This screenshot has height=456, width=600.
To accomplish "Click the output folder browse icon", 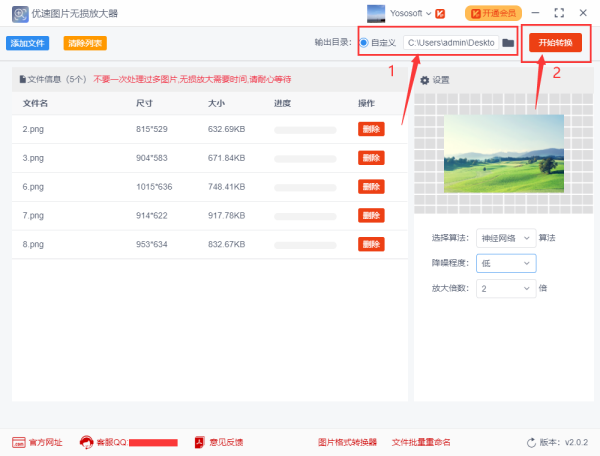I will coord(508,43).
